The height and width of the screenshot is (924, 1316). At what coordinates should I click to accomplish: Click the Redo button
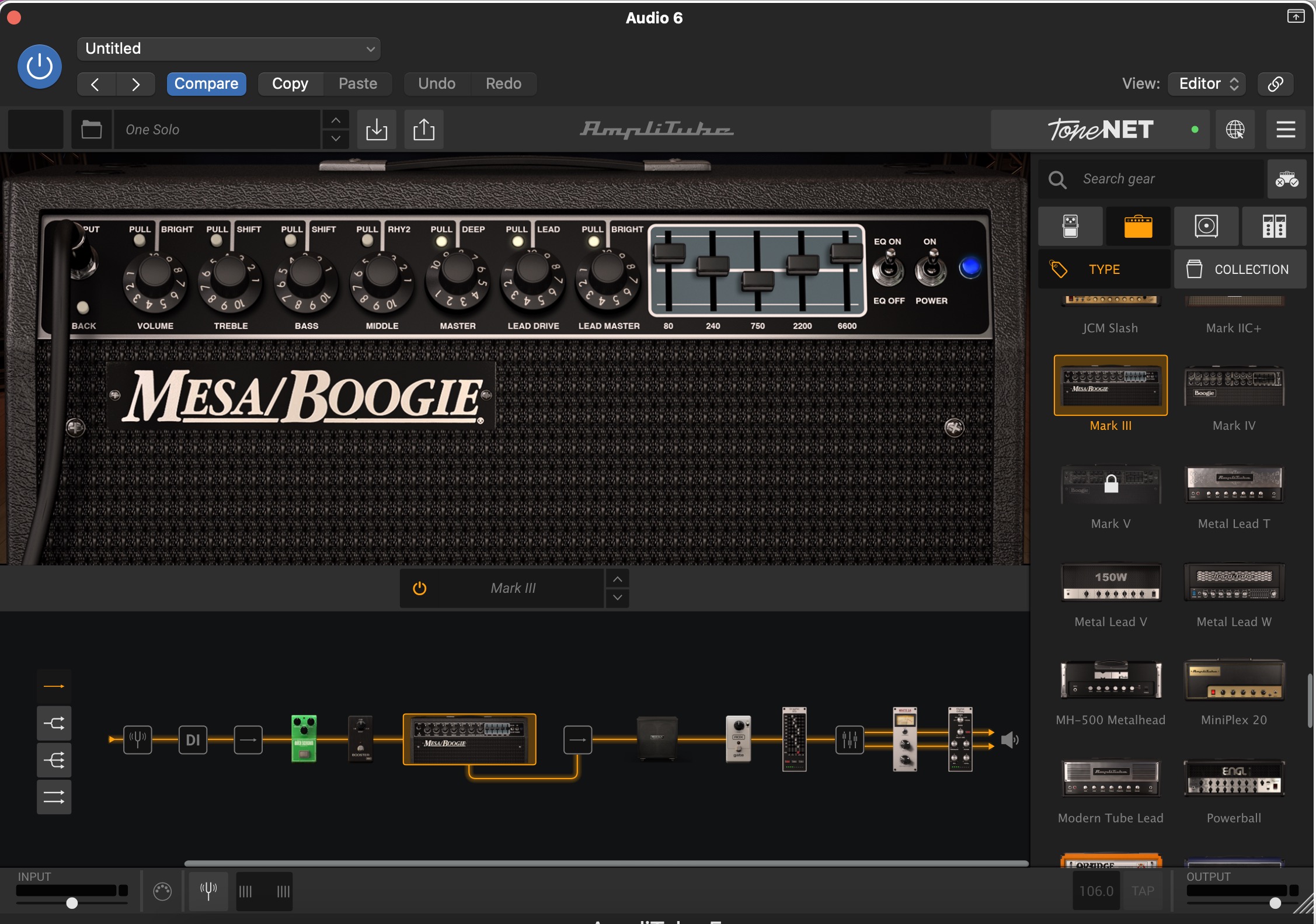[x=503, y=84]
